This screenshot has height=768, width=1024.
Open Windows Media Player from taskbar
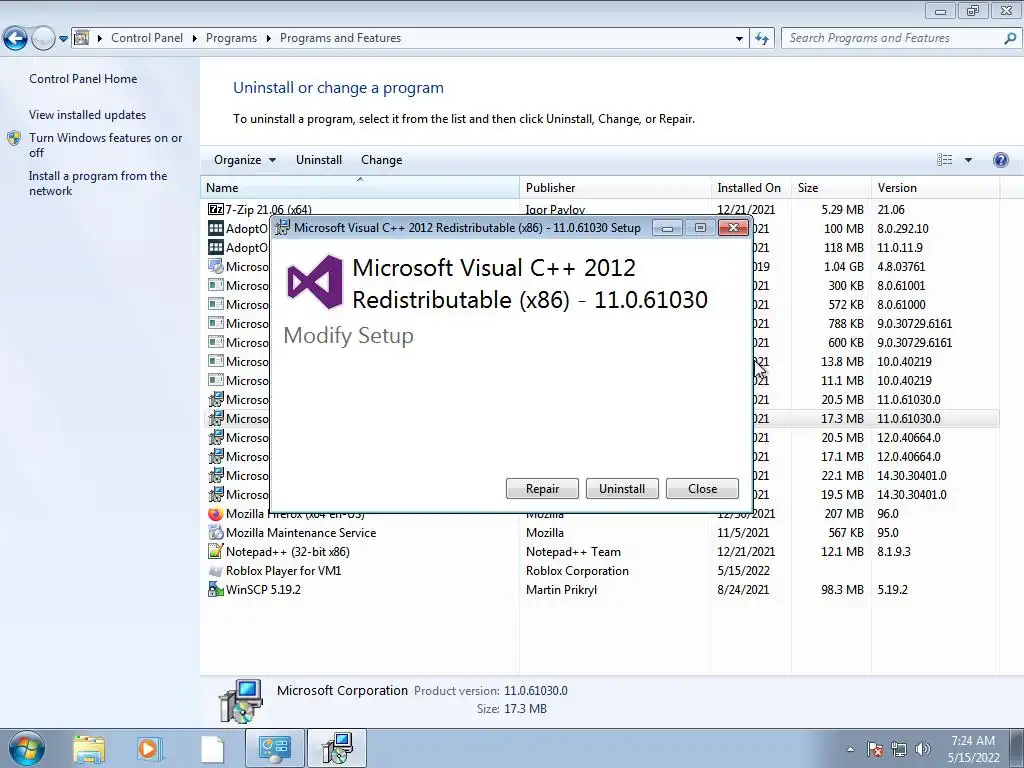(149, 749)
